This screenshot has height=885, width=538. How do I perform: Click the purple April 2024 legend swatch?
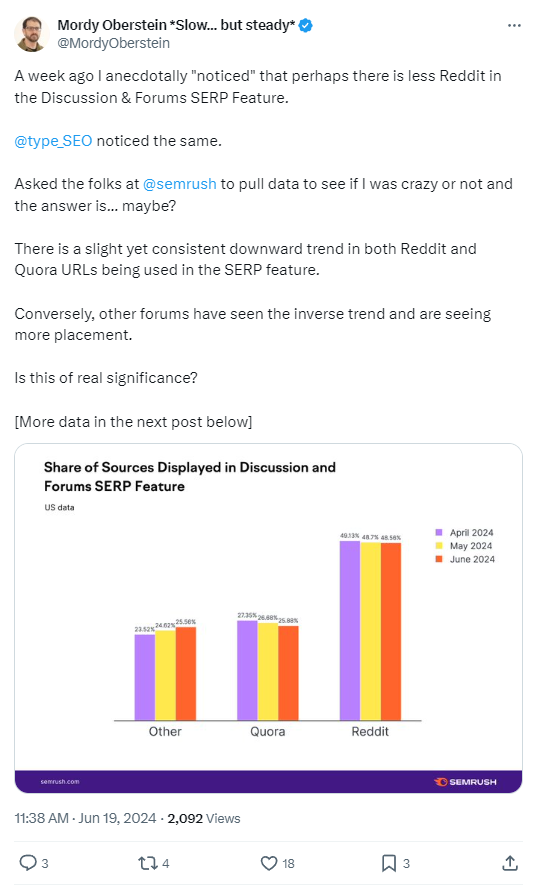click(439, 532)
